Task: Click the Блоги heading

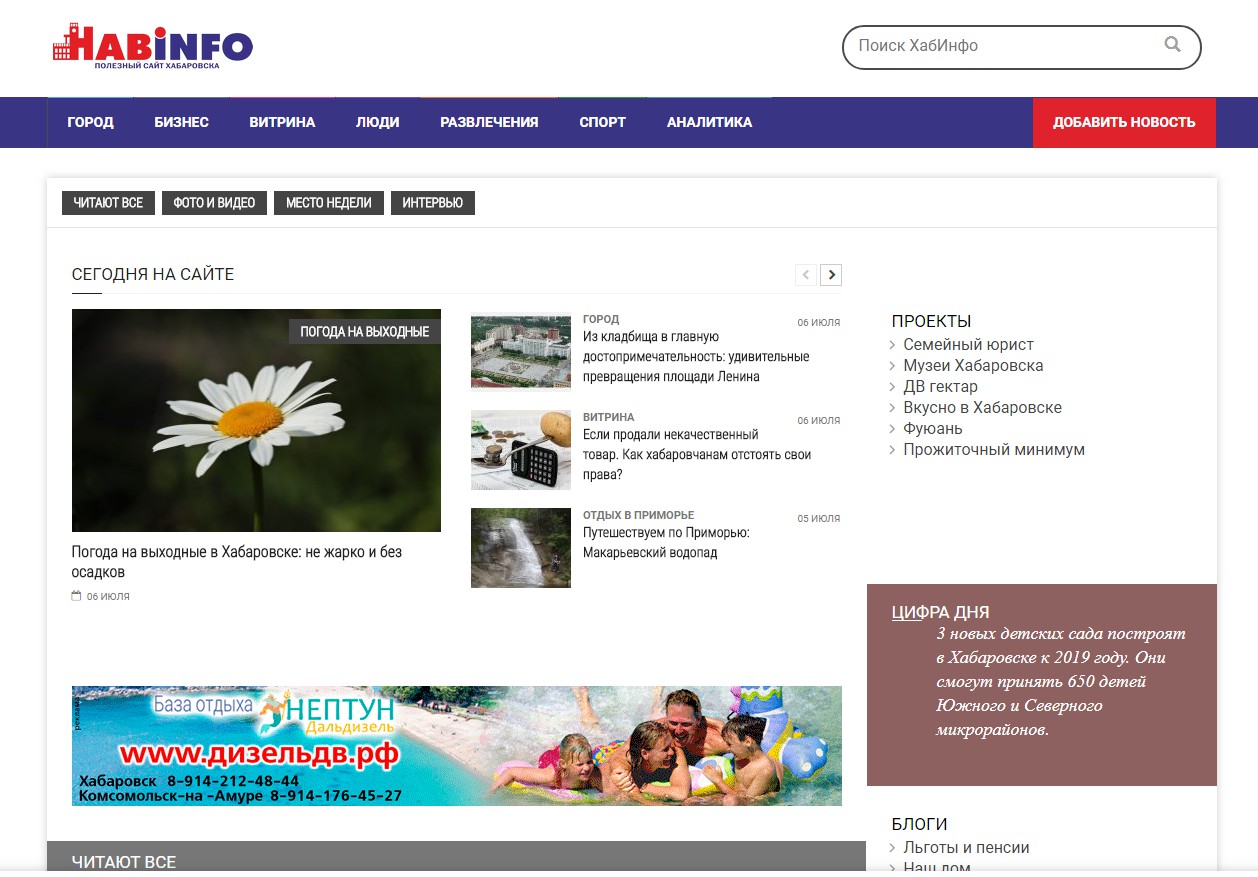Action: pos(920,824)
